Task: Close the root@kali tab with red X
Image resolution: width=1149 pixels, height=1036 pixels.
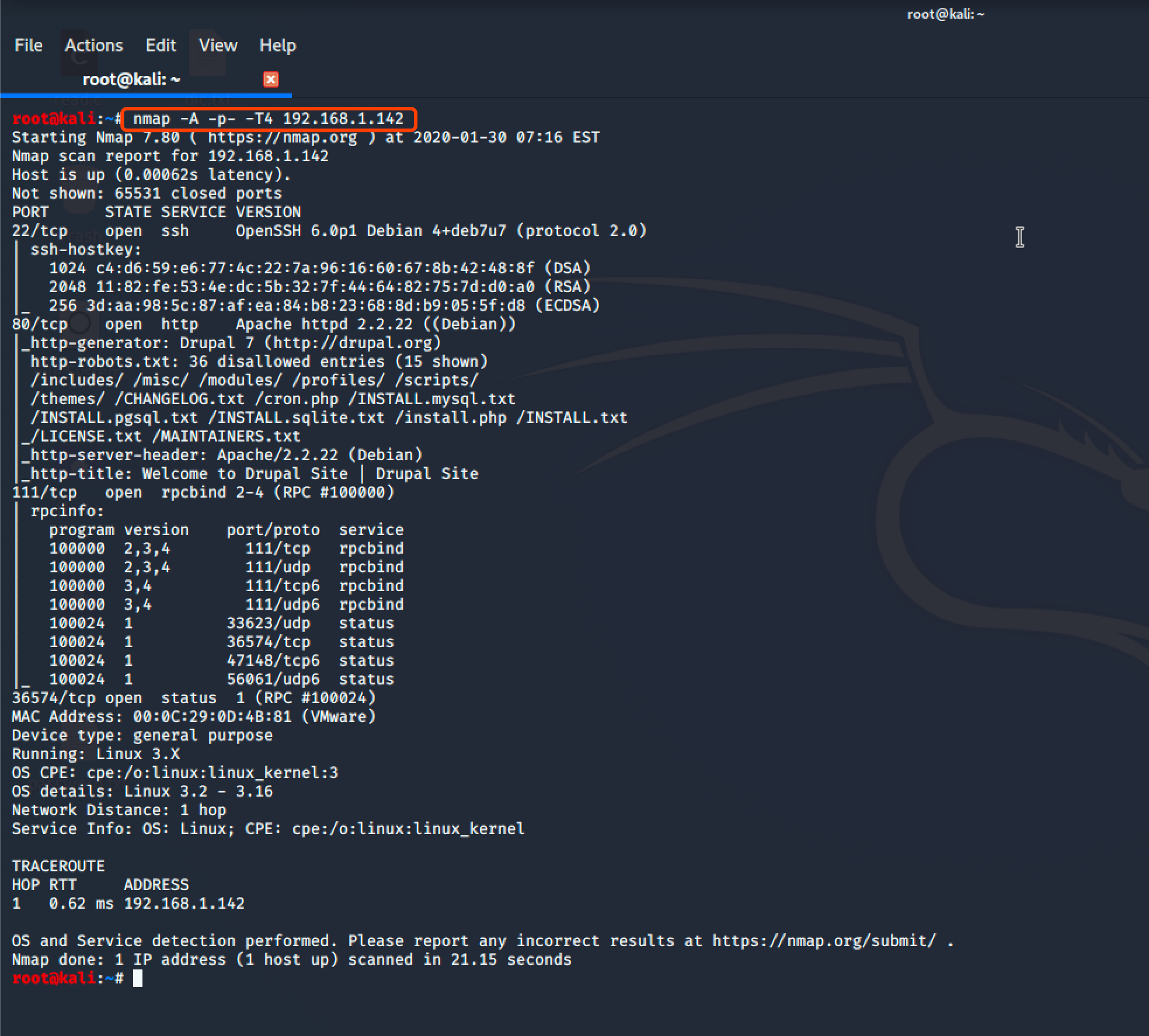Action: tap(271, 79)
